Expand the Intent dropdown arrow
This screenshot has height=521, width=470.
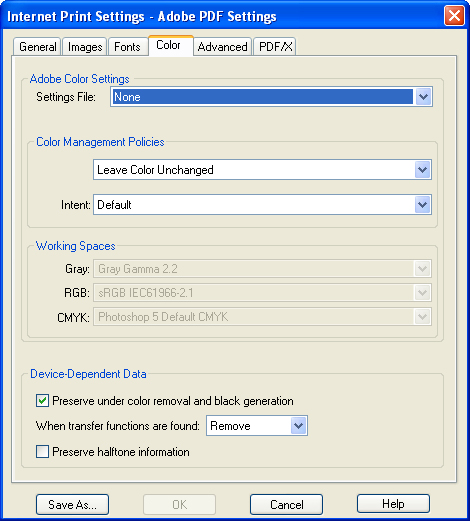[422, 204]
